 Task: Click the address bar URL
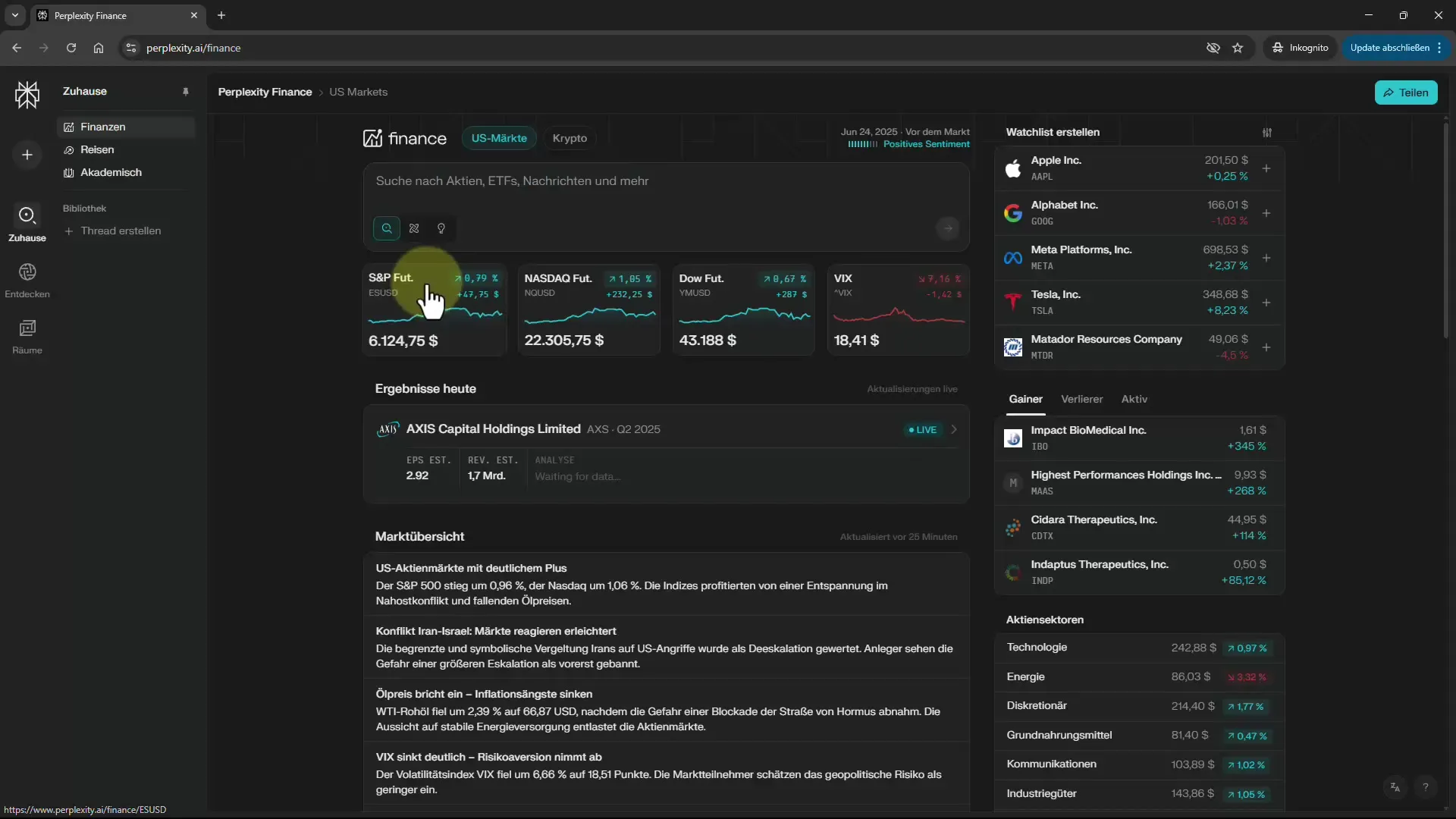pos(193,48)
